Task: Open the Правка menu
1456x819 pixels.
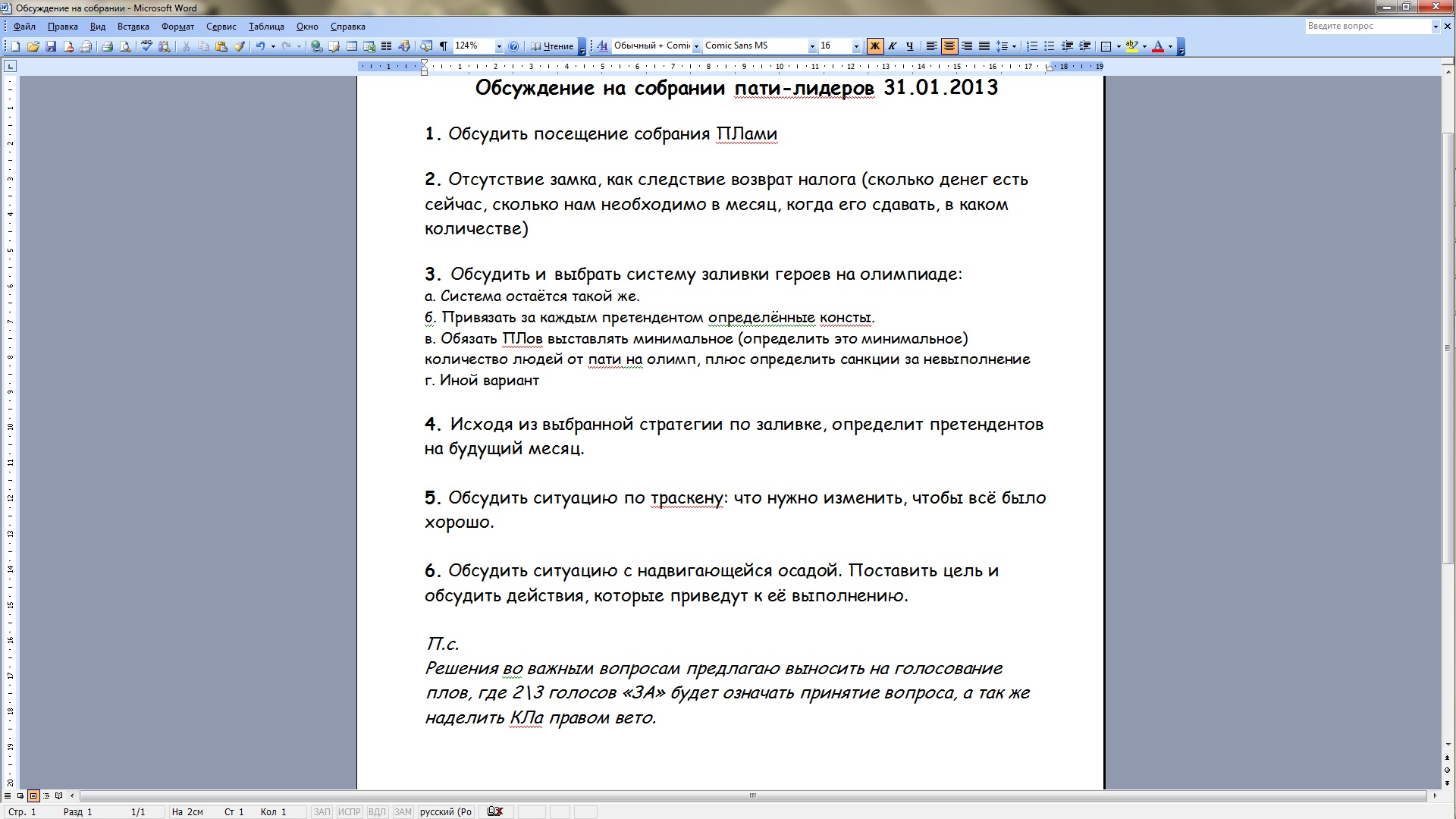Action: click(62, 27)
